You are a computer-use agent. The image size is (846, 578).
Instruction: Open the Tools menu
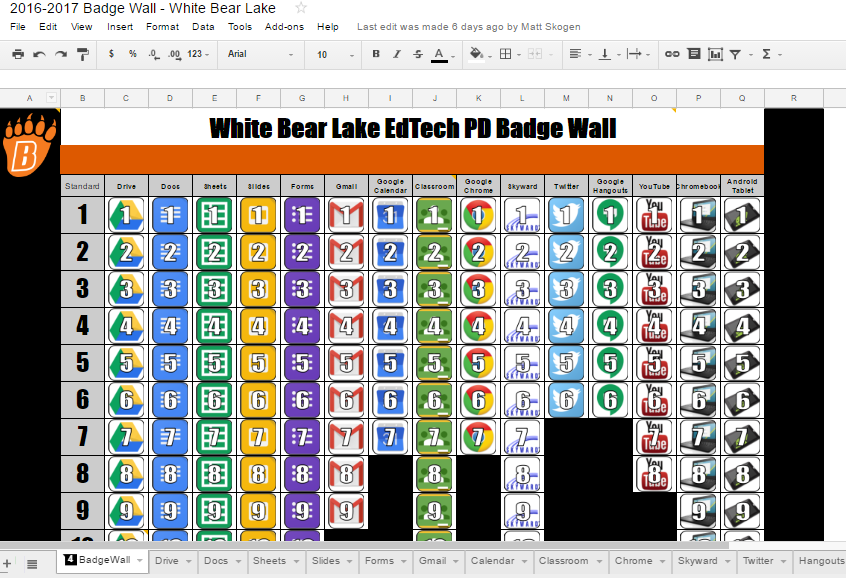(240, 26)
